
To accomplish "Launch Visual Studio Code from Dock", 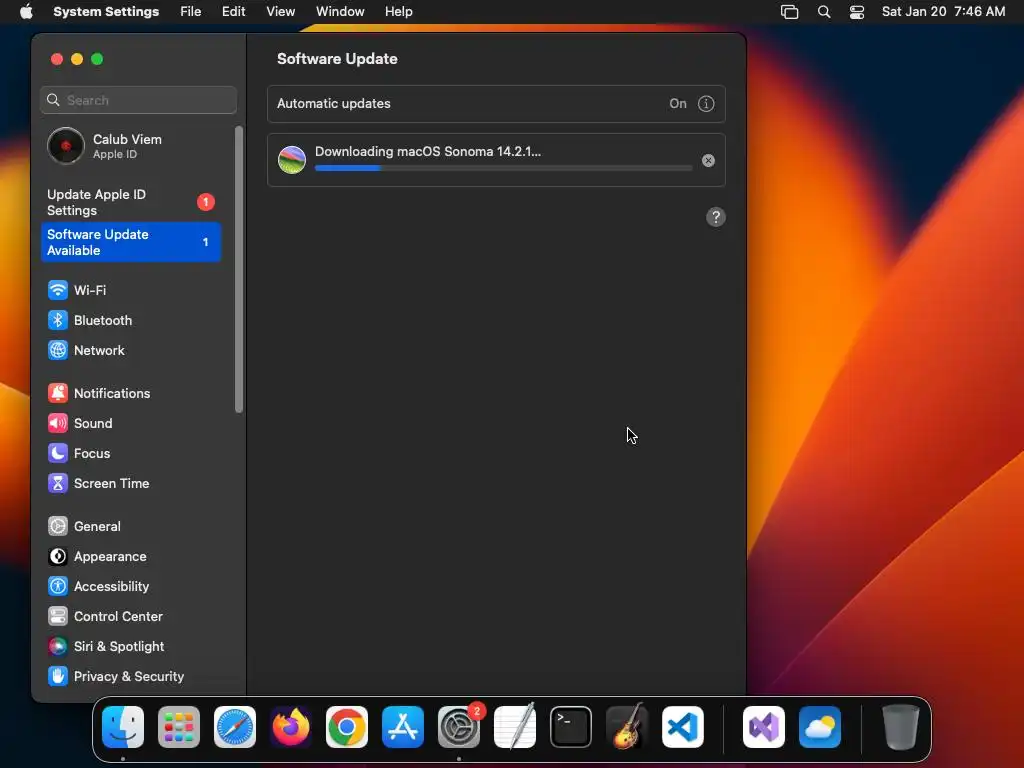I will 683,727.
